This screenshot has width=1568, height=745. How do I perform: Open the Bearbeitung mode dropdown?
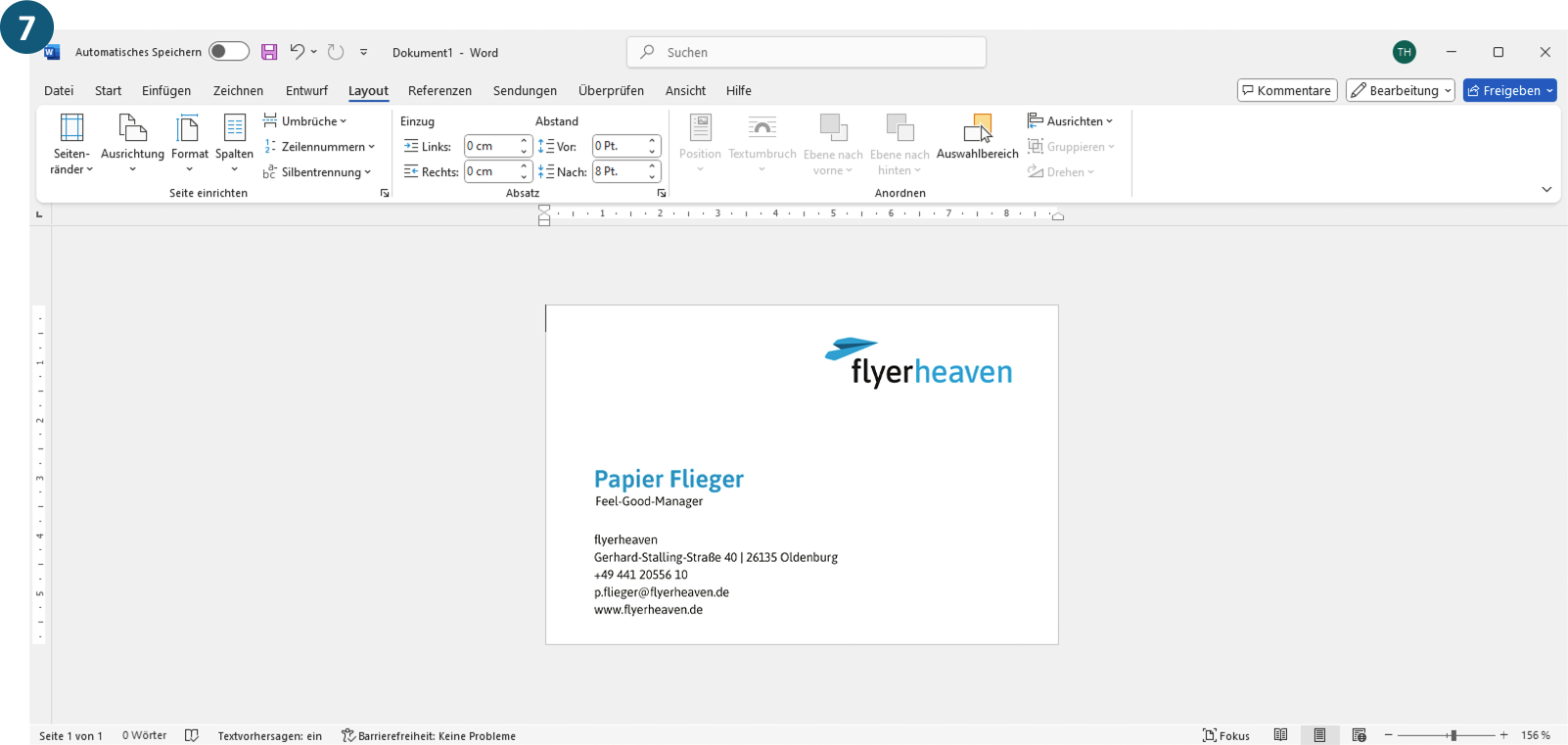[1400, 90]
